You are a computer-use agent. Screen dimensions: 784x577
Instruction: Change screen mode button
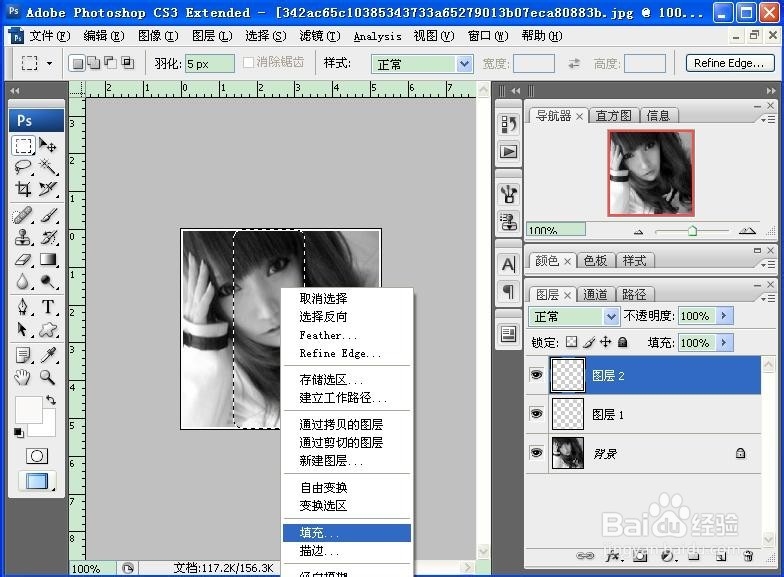36,481
